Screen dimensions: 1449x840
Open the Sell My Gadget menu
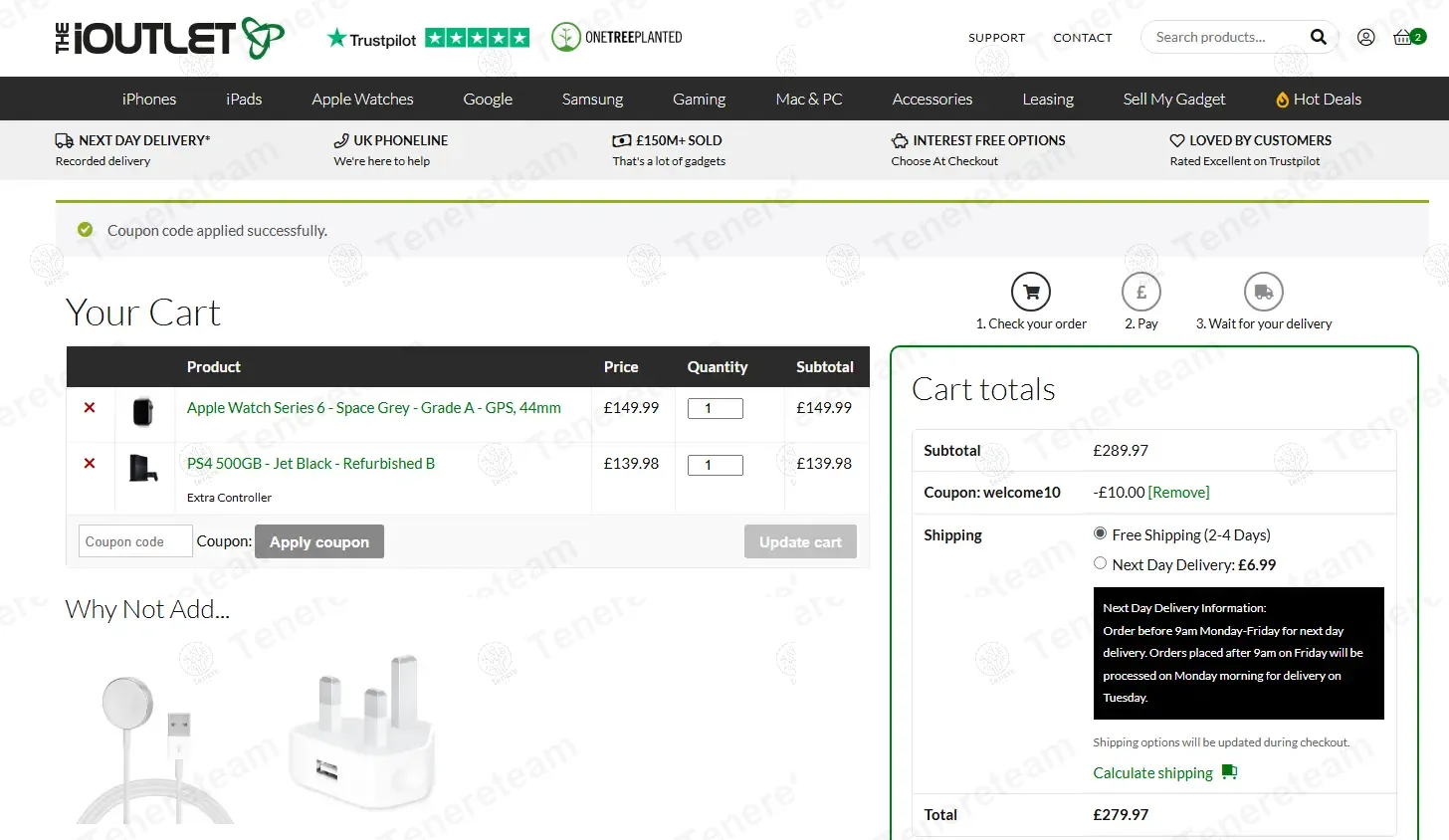pos(1174,99)
